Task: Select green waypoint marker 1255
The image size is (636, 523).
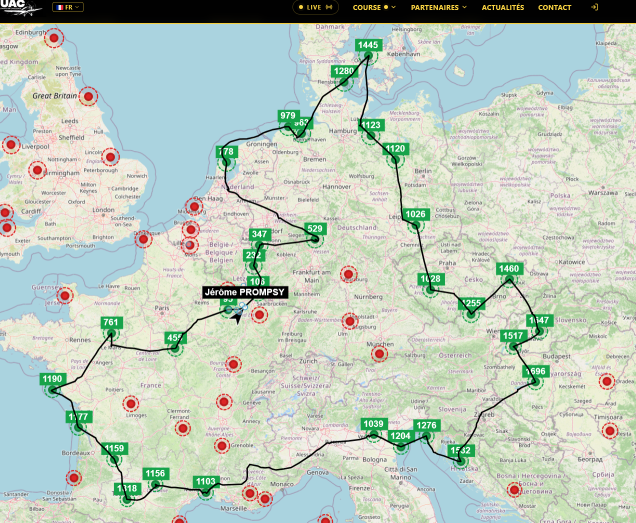Action: pos(471,303)
